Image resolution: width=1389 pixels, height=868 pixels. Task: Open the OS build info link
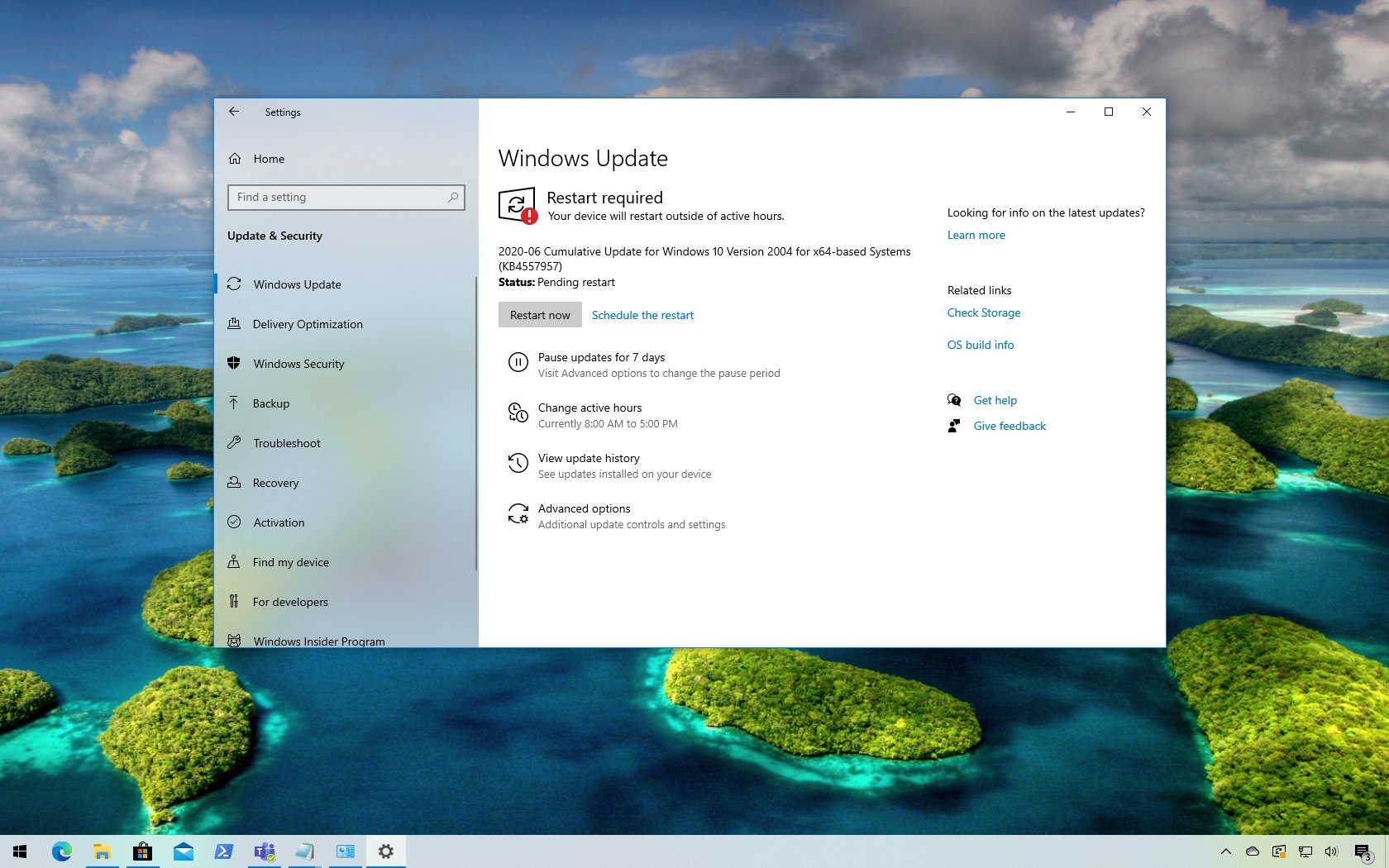(981, 346)
